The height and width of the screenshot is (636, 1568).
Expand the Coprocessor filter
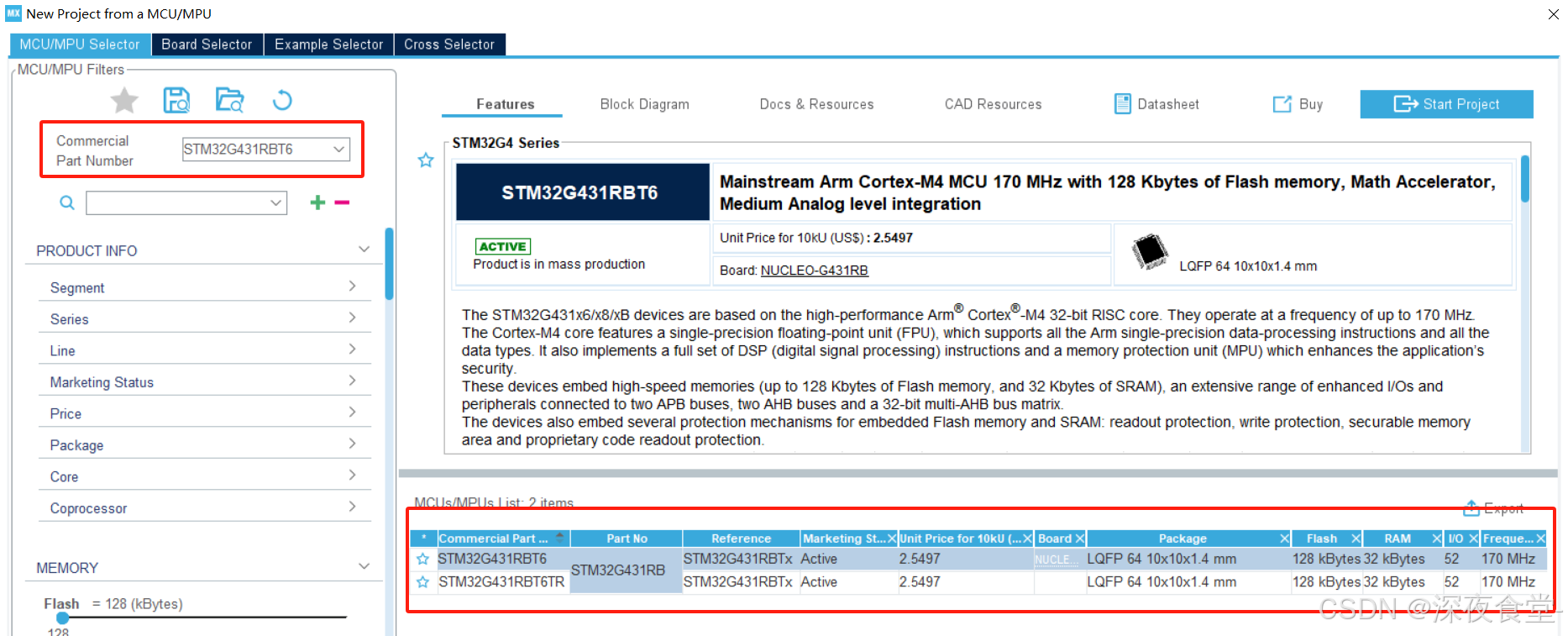[x=353, y=507]
